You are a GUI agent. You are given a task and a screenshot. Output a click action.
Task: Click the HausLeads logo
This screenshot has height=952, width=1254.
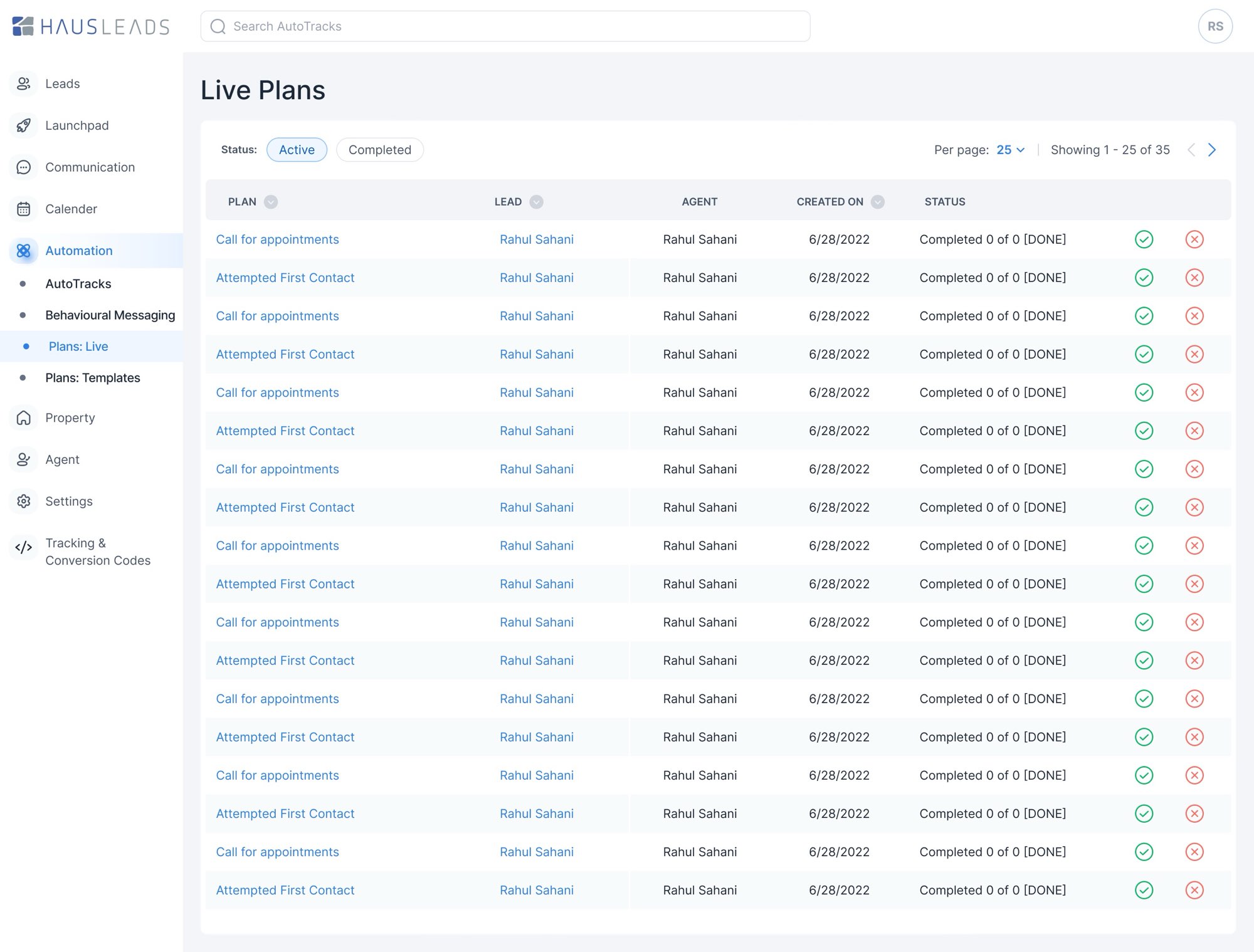tap(91, 26)
